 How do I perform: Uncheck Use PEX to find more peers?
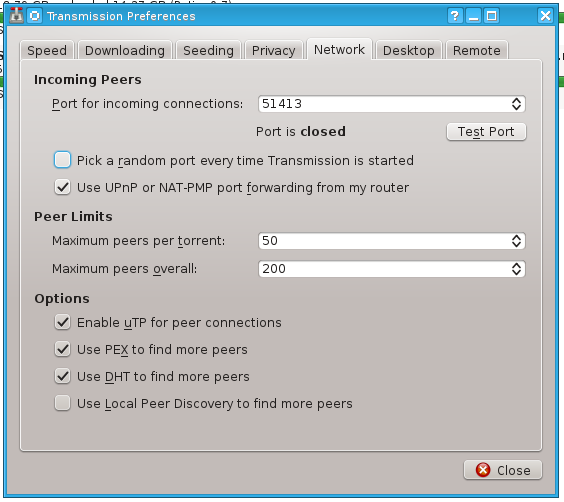(x=62, y=349)
